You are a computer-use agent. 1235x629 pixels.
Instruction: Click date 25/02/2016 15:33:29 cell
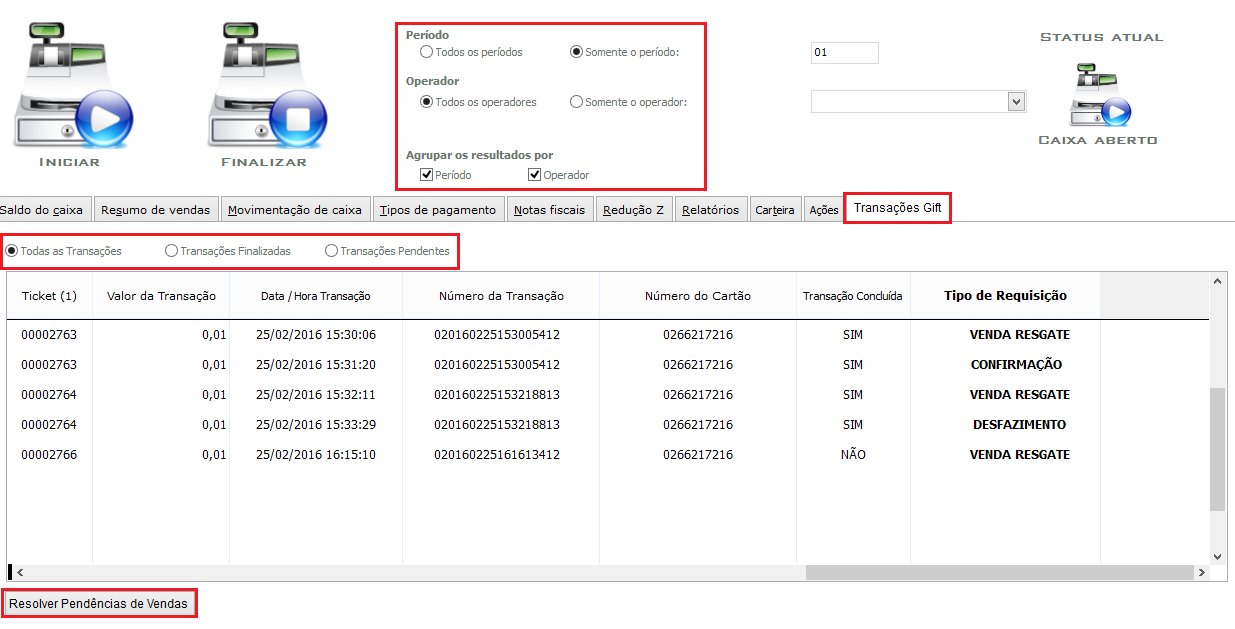(x=316, y=425)
